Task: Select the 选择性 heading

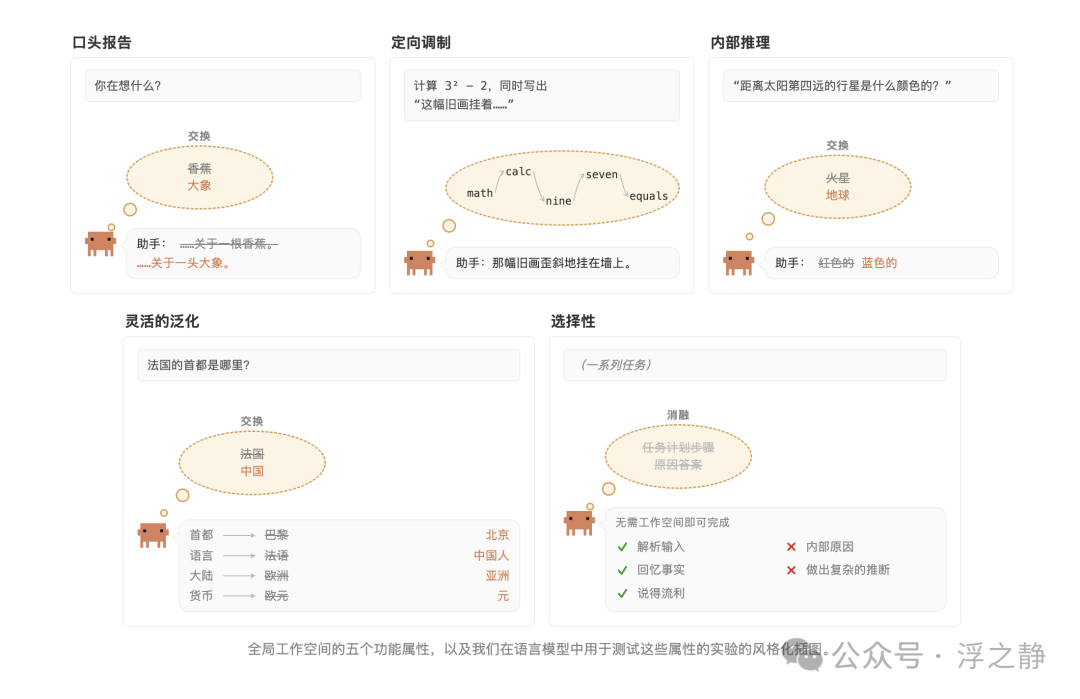Action: click(x=573, y=322)
